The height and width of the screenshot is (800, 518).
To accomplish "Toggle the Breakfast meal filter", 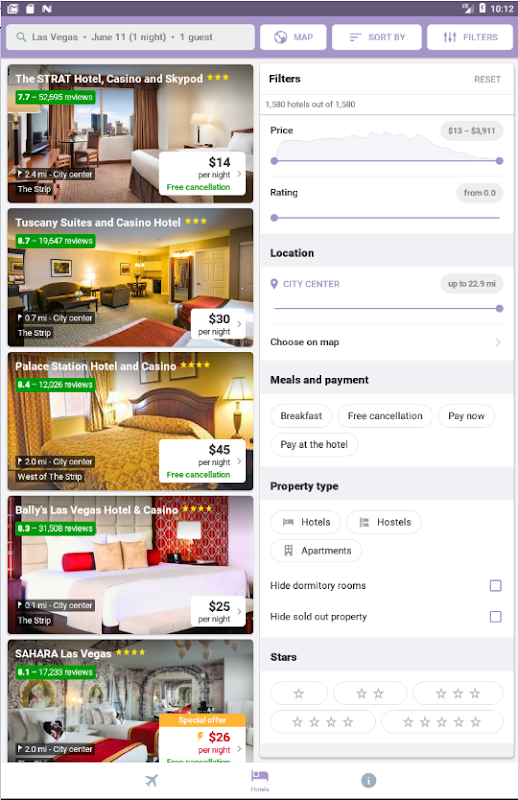I will click(x=301, y=416).
